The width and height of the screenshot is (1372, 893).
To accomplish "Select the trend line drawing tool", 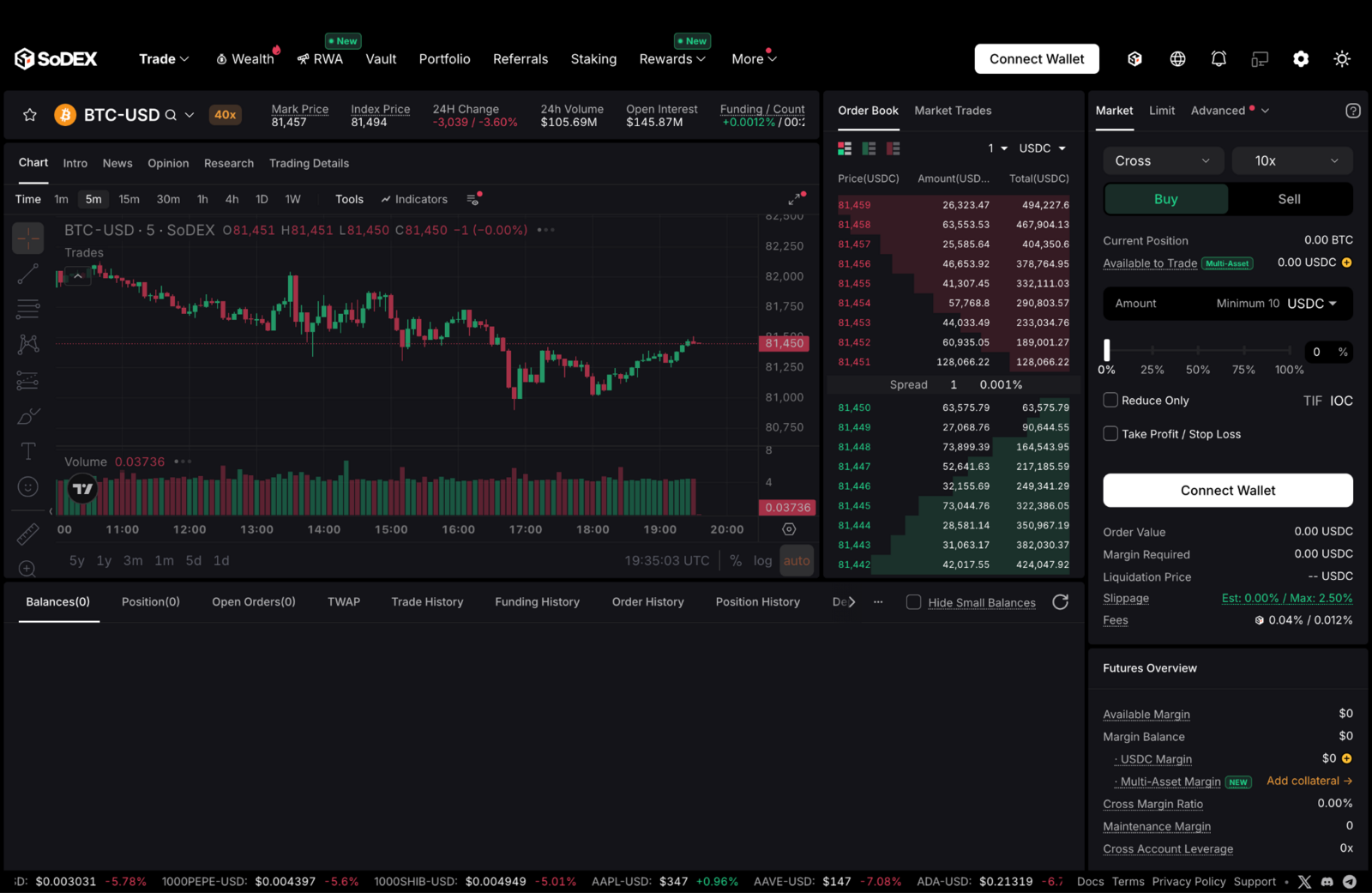I will (27, 274).
